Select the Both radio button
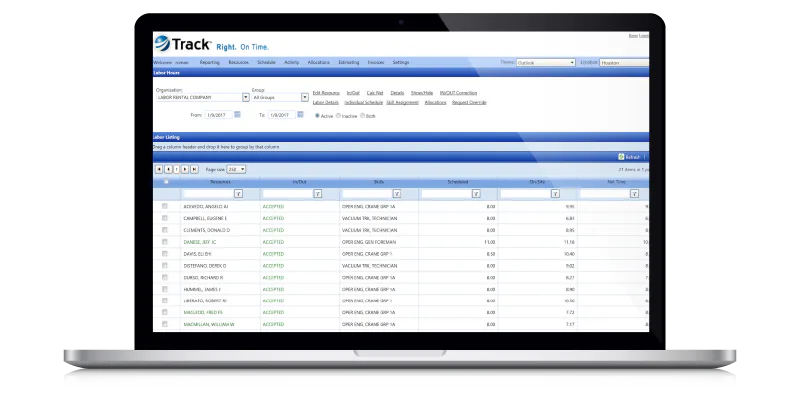This screenshot has width=800, height=400. tap(363, 116)
